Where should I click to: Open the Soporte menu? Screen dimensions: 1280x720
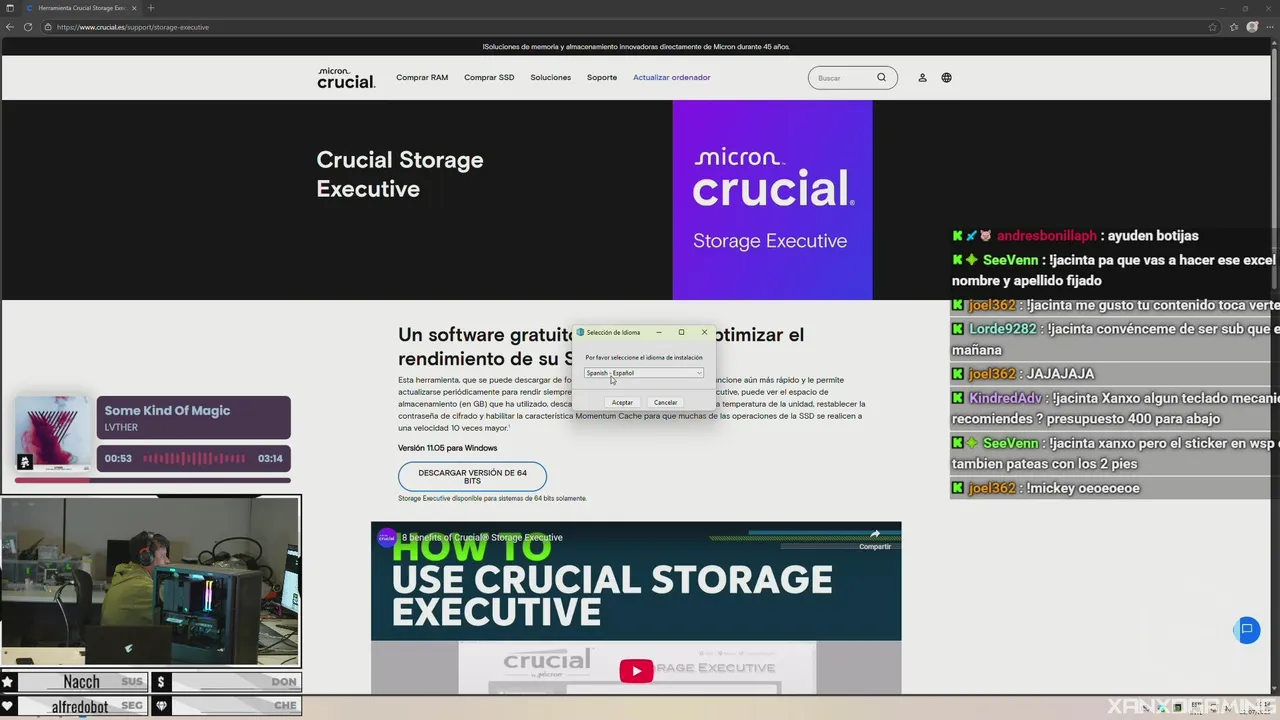(x=602, y=77)
